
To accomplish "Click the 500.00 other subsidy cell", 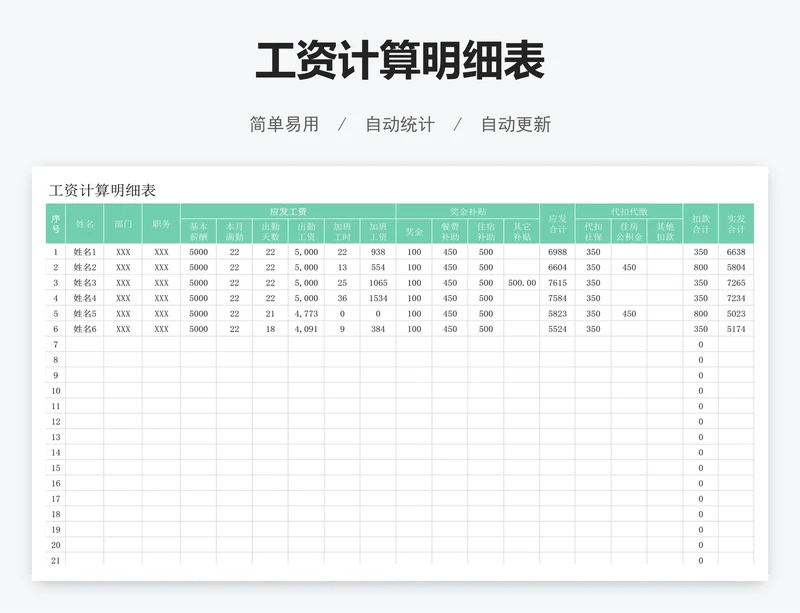I will tap(522, 282).
